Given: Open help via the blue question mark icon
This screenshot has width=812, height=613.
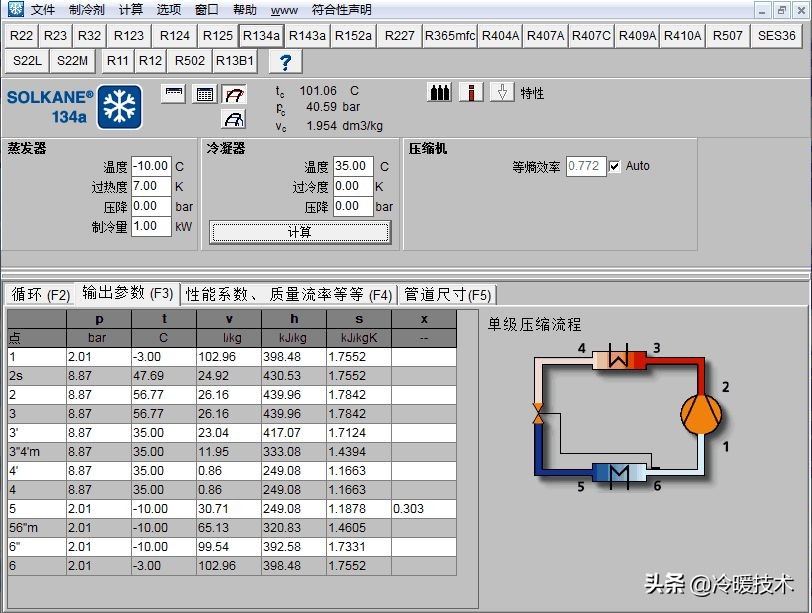Looking at the screenshot, I should (x=286, y=60).
